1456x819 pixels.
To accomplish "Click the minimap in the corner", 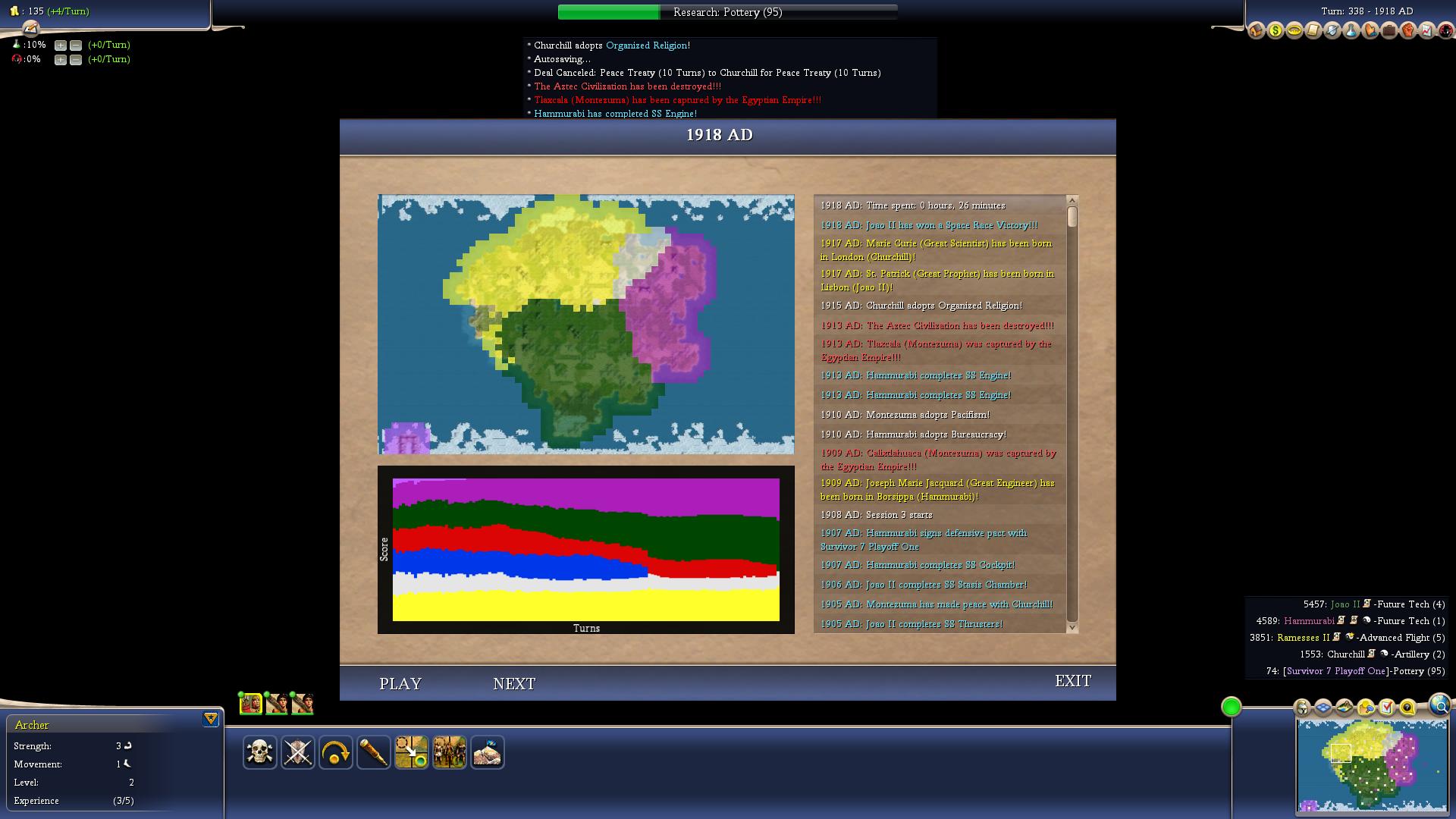I will pyautogui.click(x=1372, y=765).
